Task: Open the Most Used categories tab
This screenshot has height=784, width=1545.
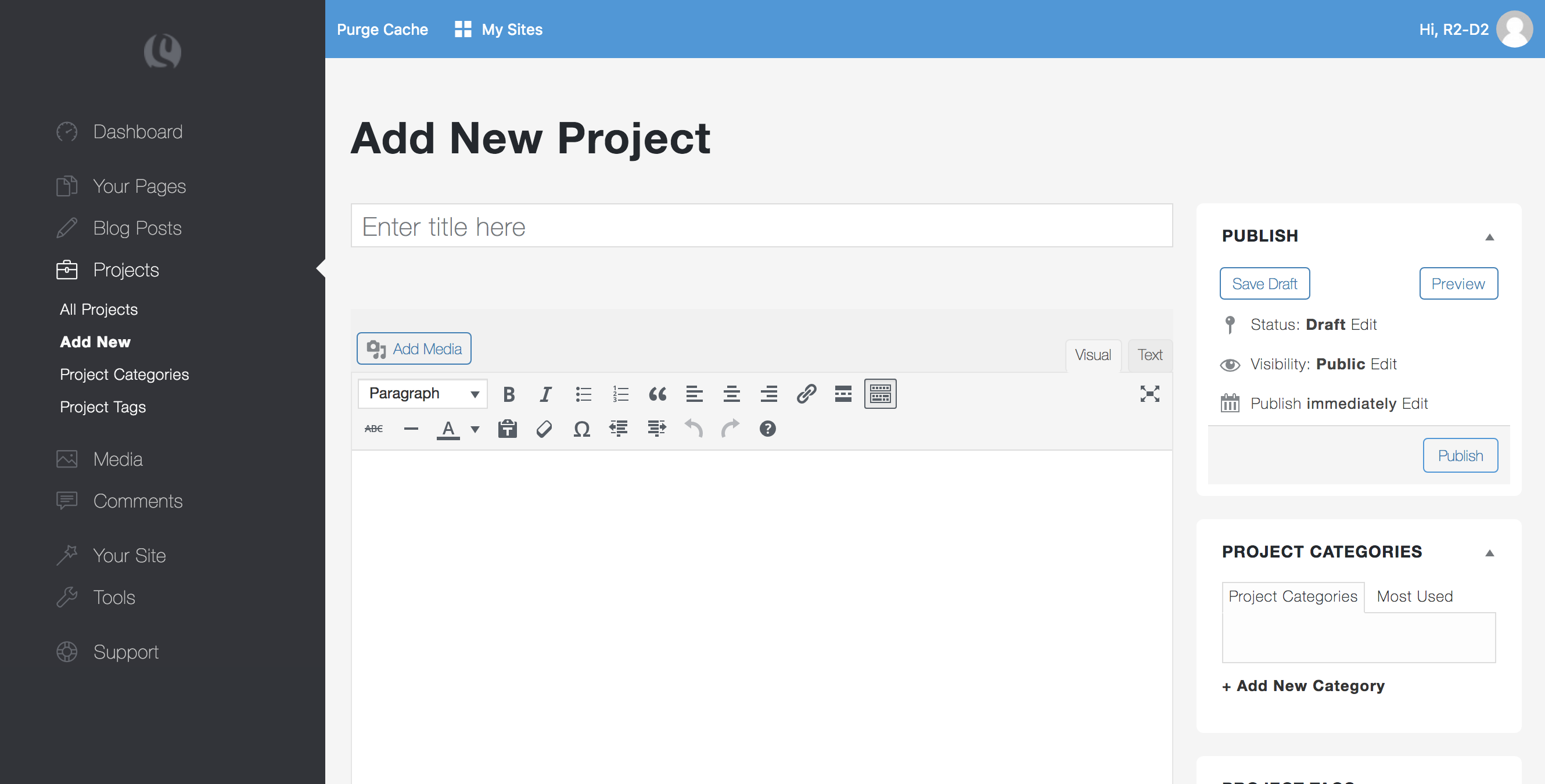Action: (x=1414, y=596)
